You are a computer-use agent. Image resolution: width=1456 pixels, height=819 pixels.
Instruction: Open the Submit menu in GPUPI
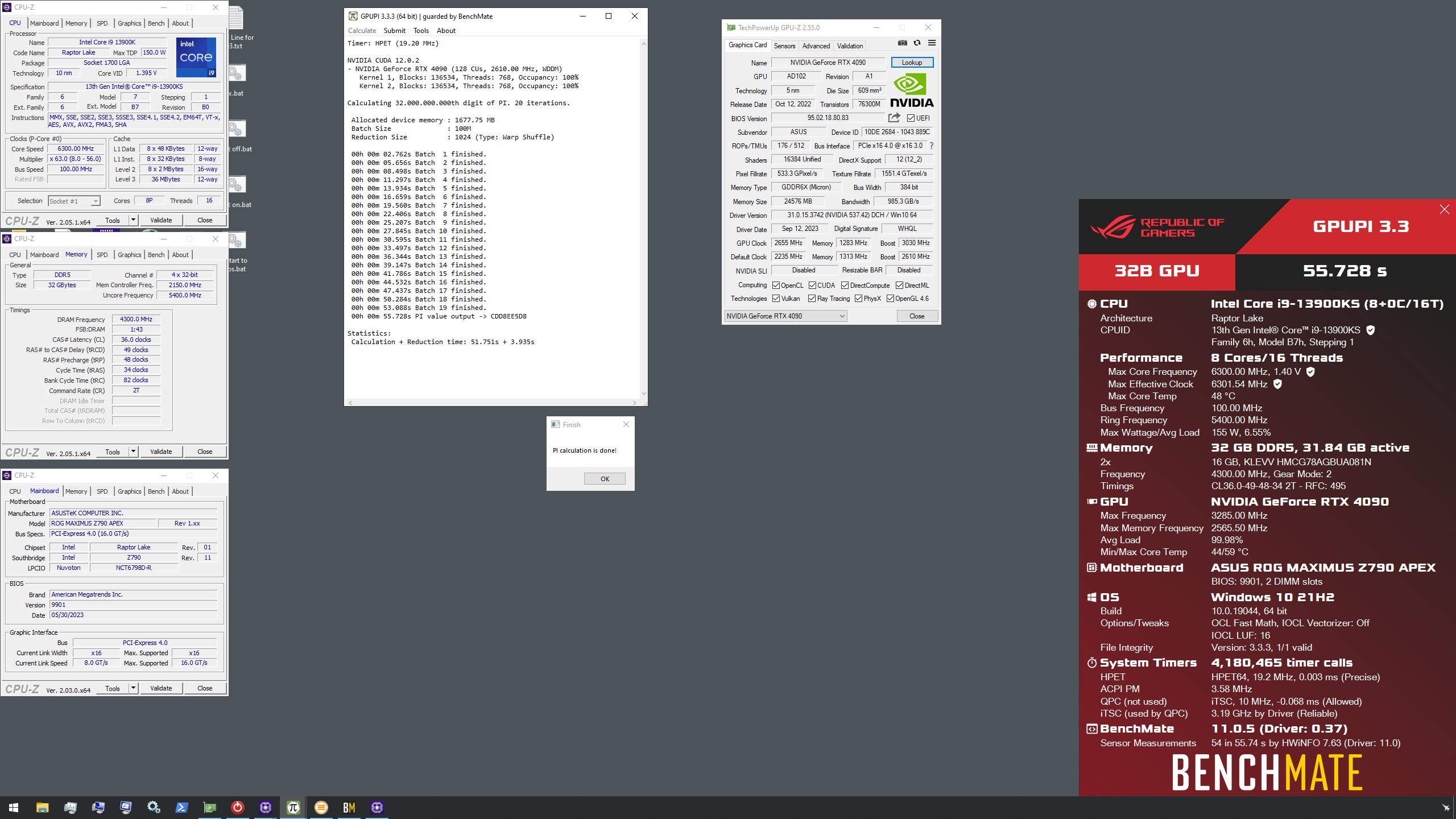coord(394,31)
